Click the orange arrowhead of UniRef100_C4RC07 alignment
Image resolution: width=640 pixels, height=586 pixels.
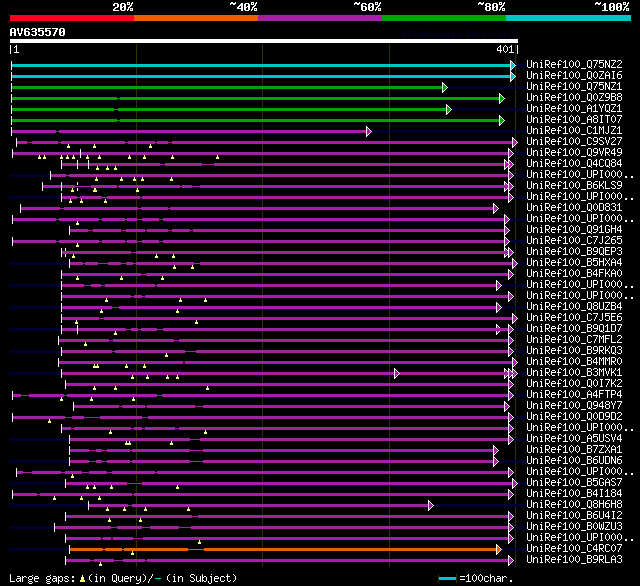coord(498,549)
